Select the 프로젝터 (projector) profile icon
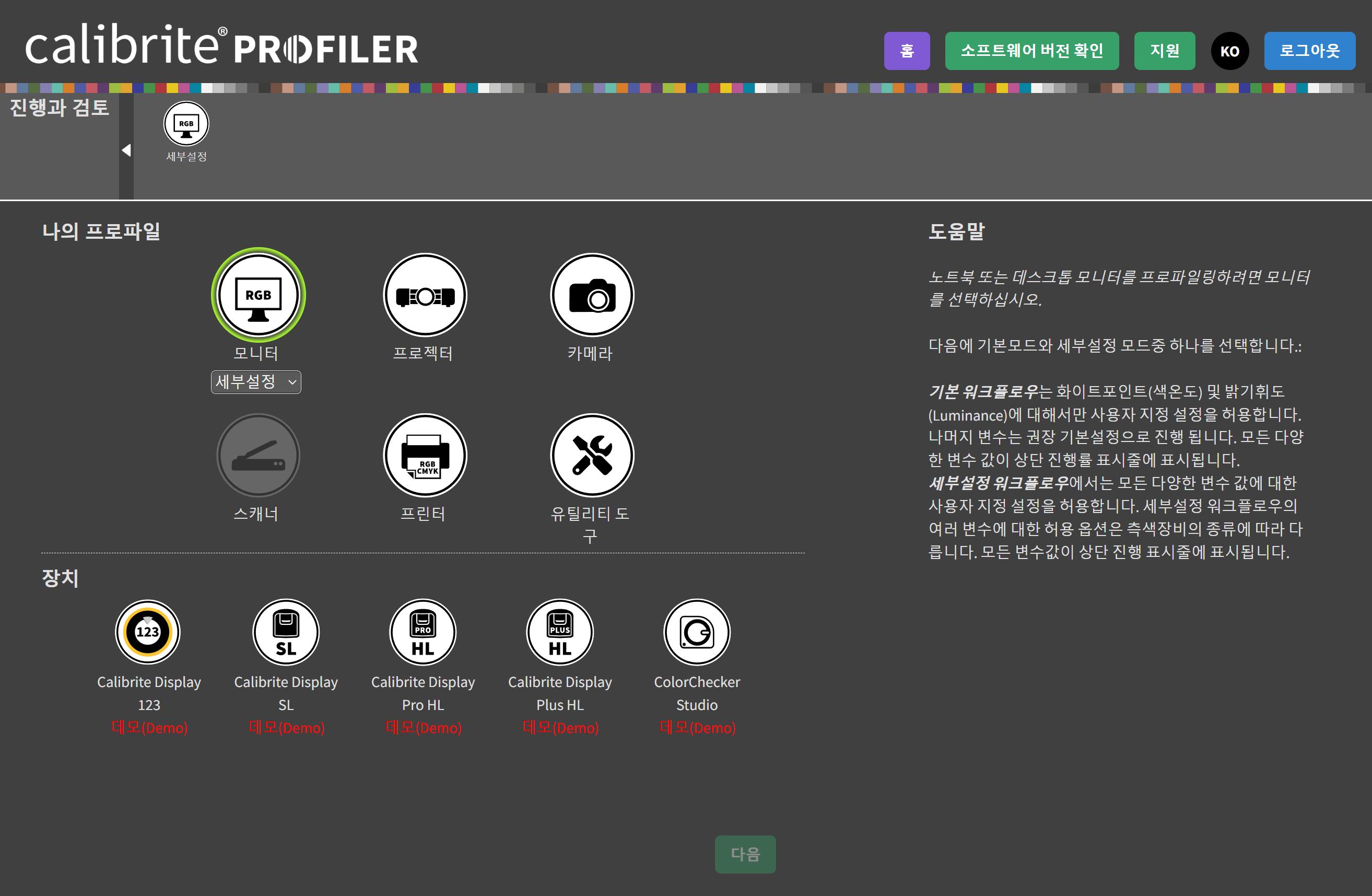This screenshot has height=896, width=1372. [x=425, y=295]
